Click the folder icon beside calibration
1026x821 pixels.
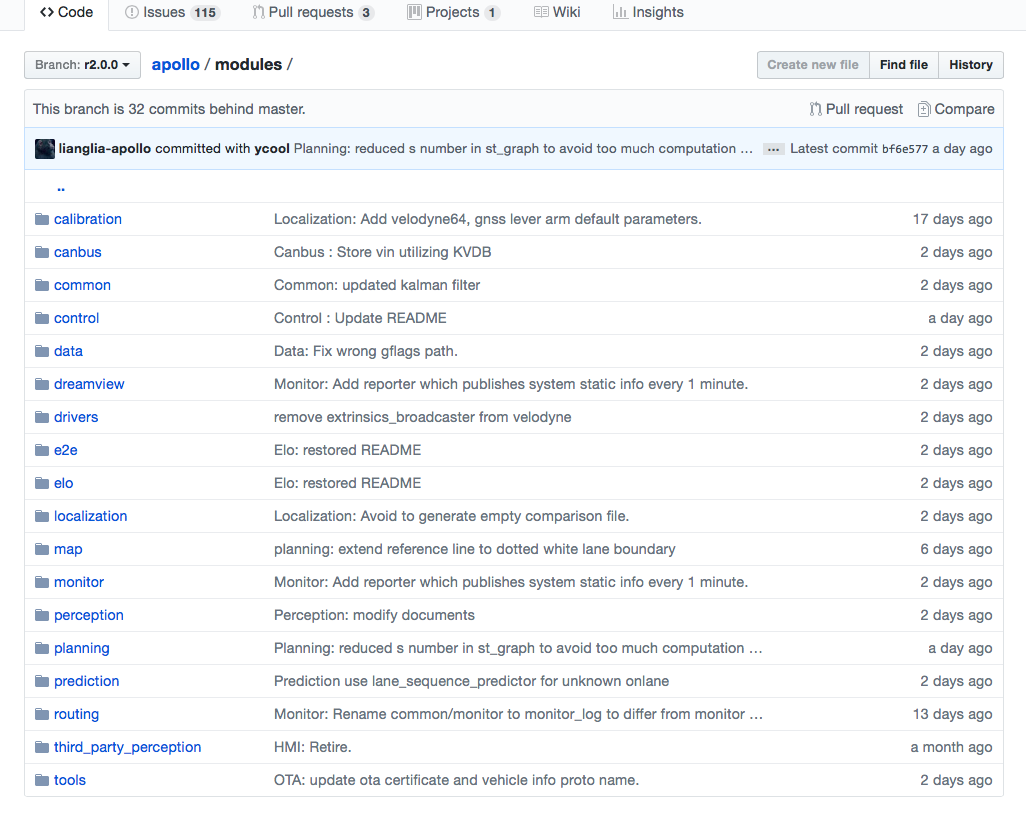tap(42, 219)
